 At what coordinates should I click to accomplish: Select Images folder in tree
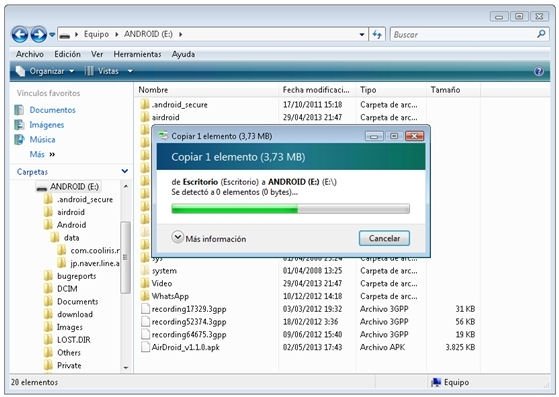(x=70, y=327)
